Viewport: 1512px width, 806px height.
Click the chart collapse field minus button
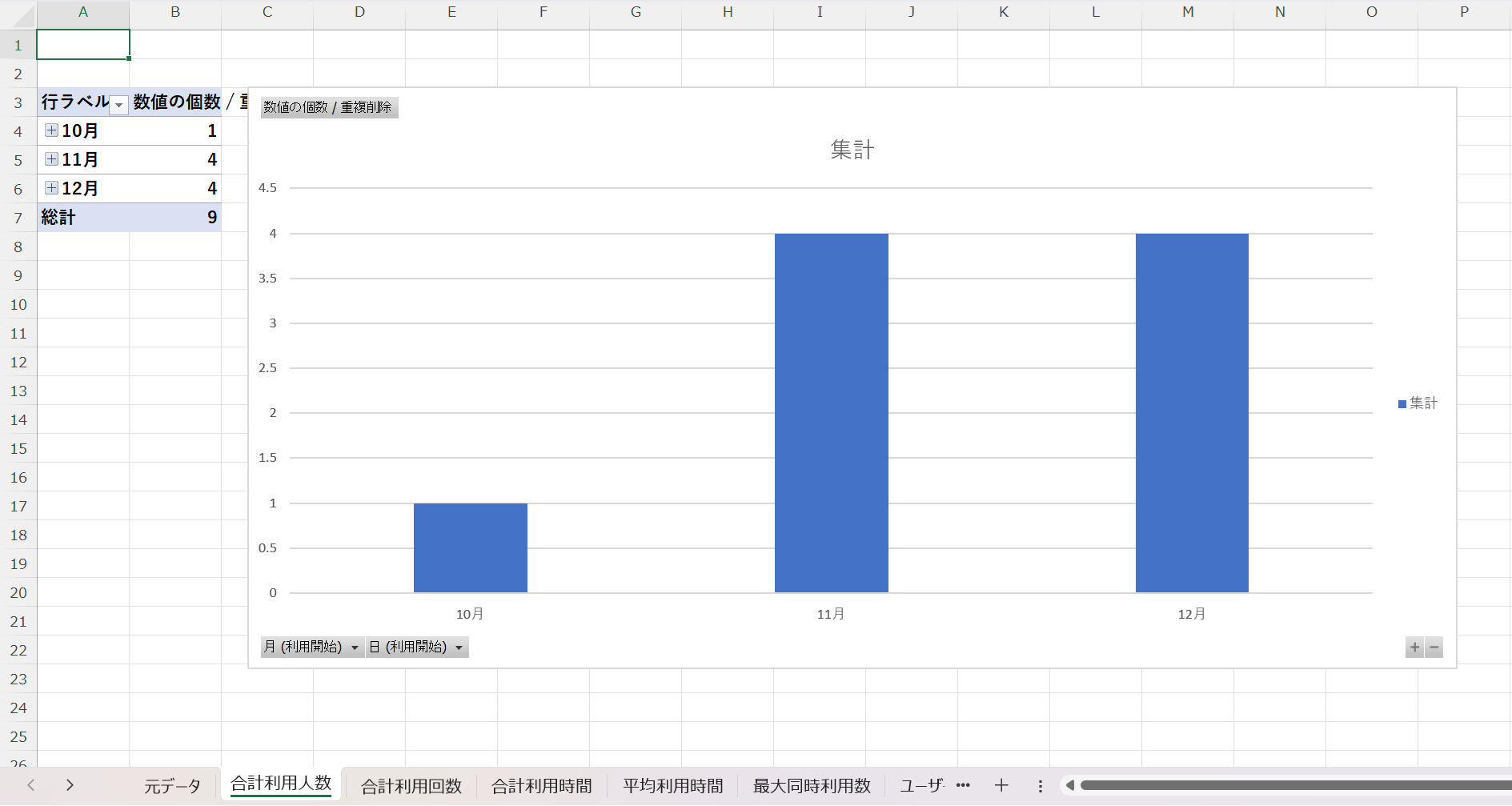(1434, 648)
